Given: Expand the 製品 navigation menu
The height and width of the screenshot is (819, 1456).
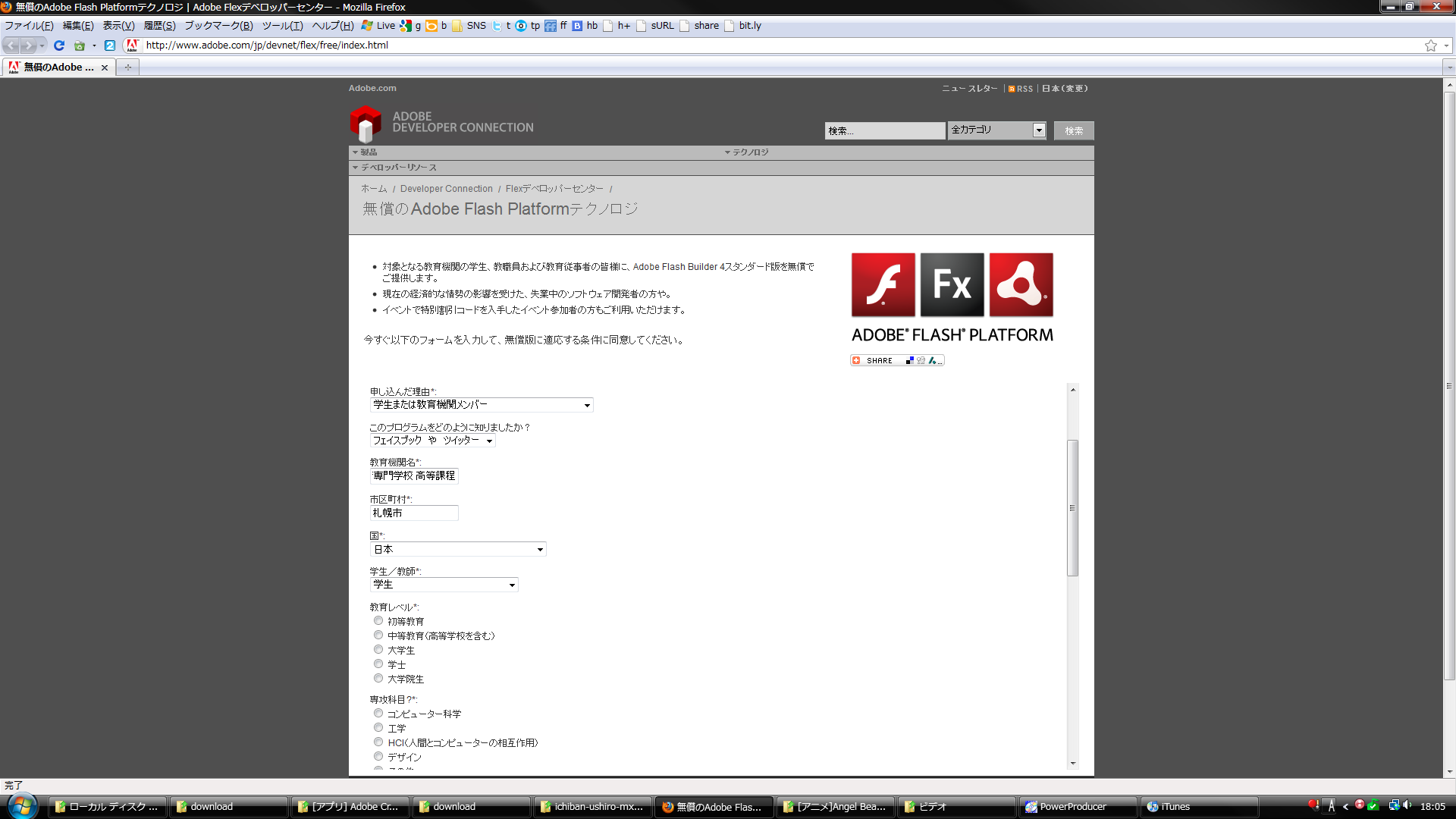Looking at the screenshot, I should [365, 152].
